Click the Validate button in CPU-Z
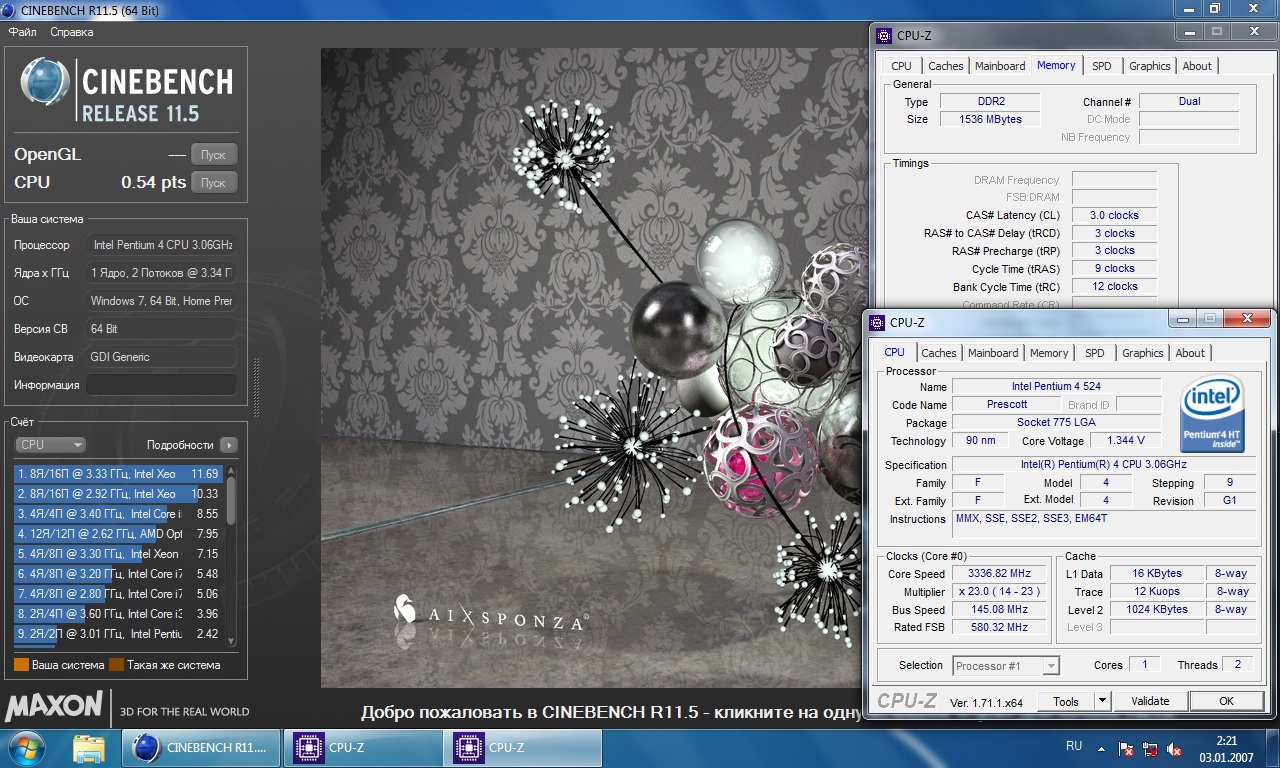 click(x=1150, y=701)
